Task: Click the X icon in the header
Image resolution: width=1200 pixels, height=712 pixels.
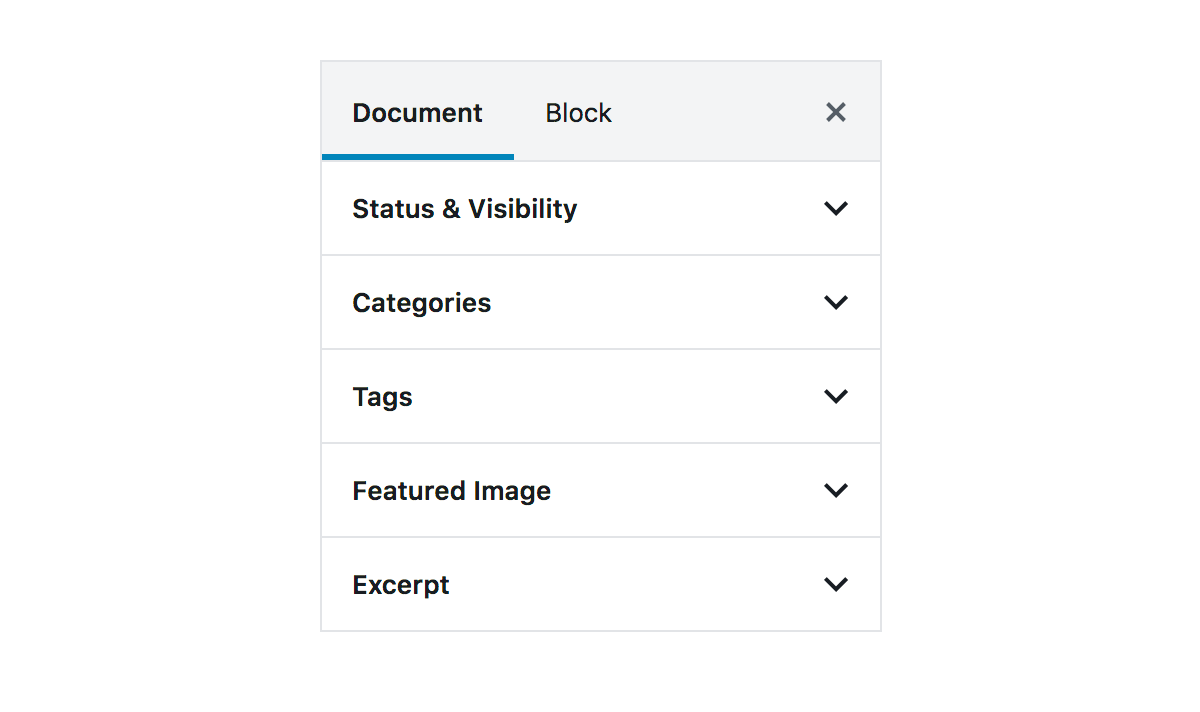Action: (x=835, y=112)
